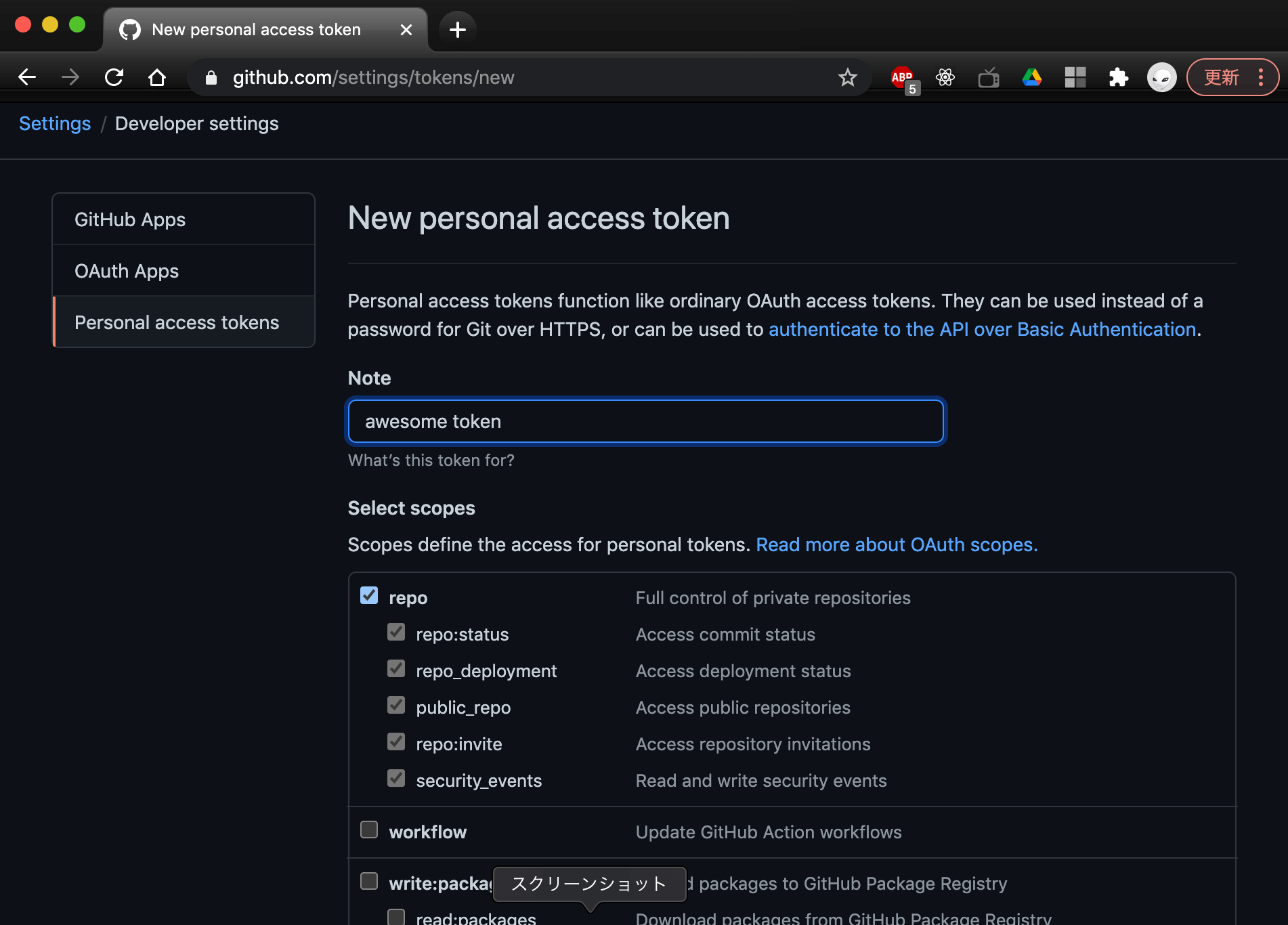1288x925 pixels.
Task: Click the GitHub favicon on the tab
Action: [x=130, y=30]
